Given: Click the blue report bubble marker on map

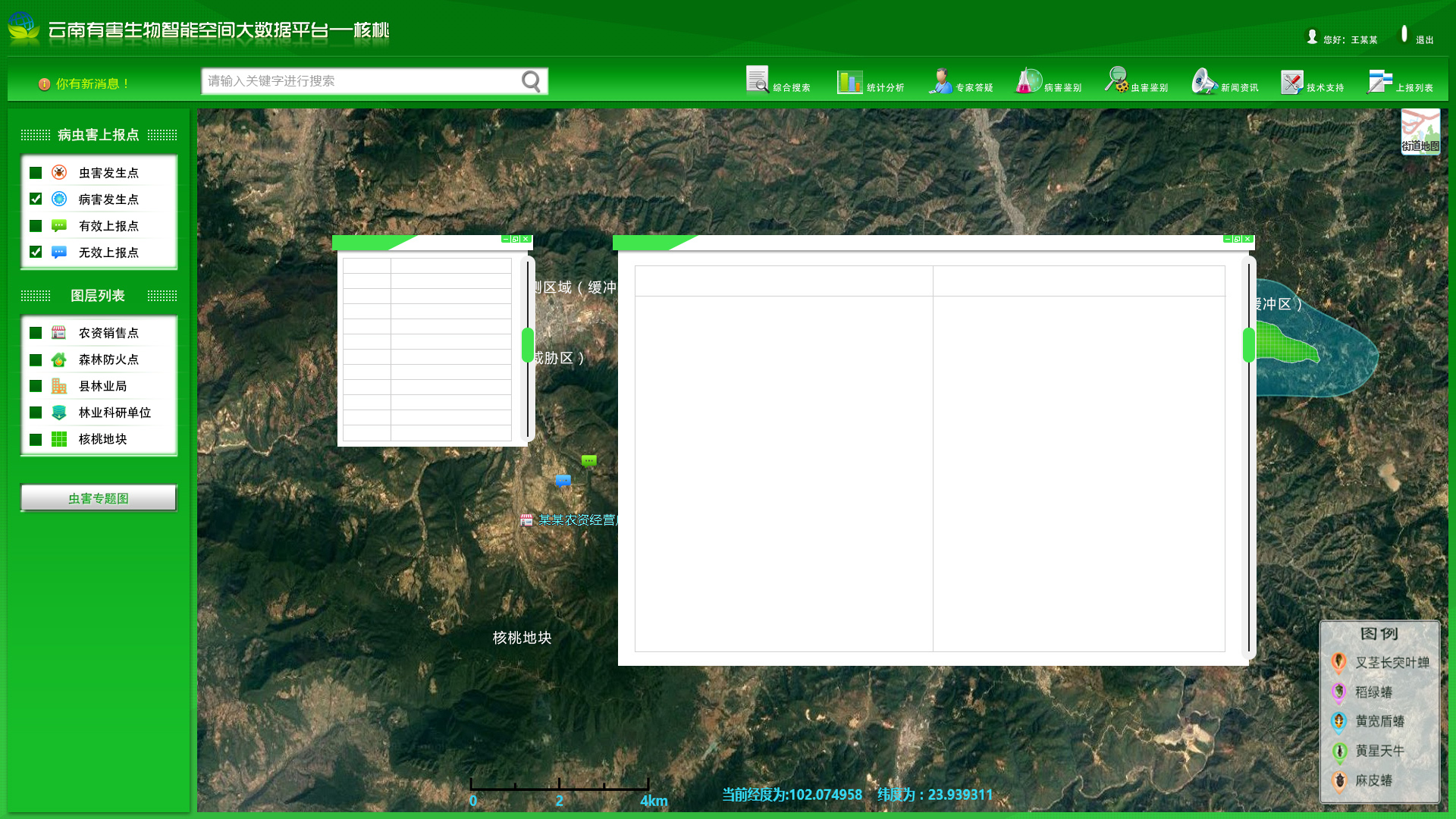Looking at the screenshot, I should (563, 481).
